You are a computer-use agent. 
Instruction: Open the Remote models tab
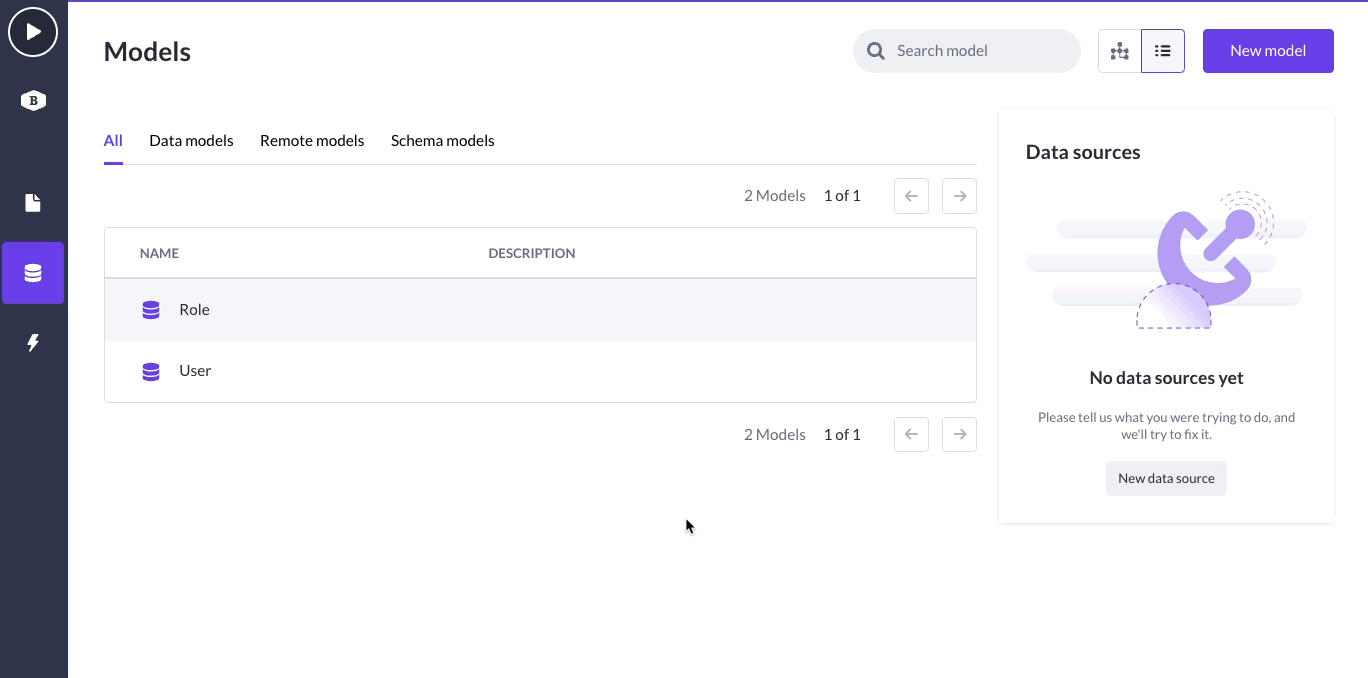312,140
